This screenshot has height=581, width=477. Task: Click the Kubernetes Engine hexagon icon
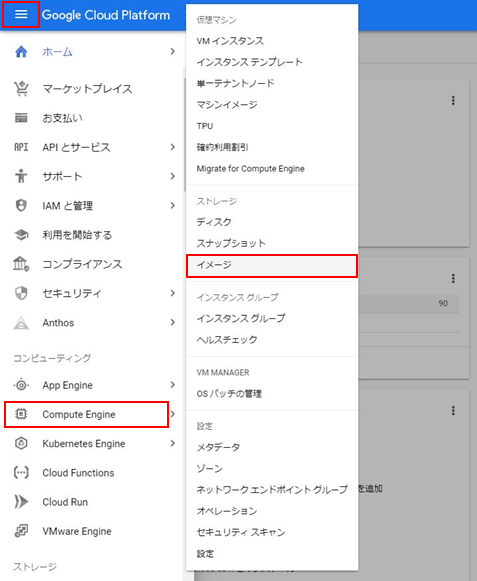[x=21, y=443]
